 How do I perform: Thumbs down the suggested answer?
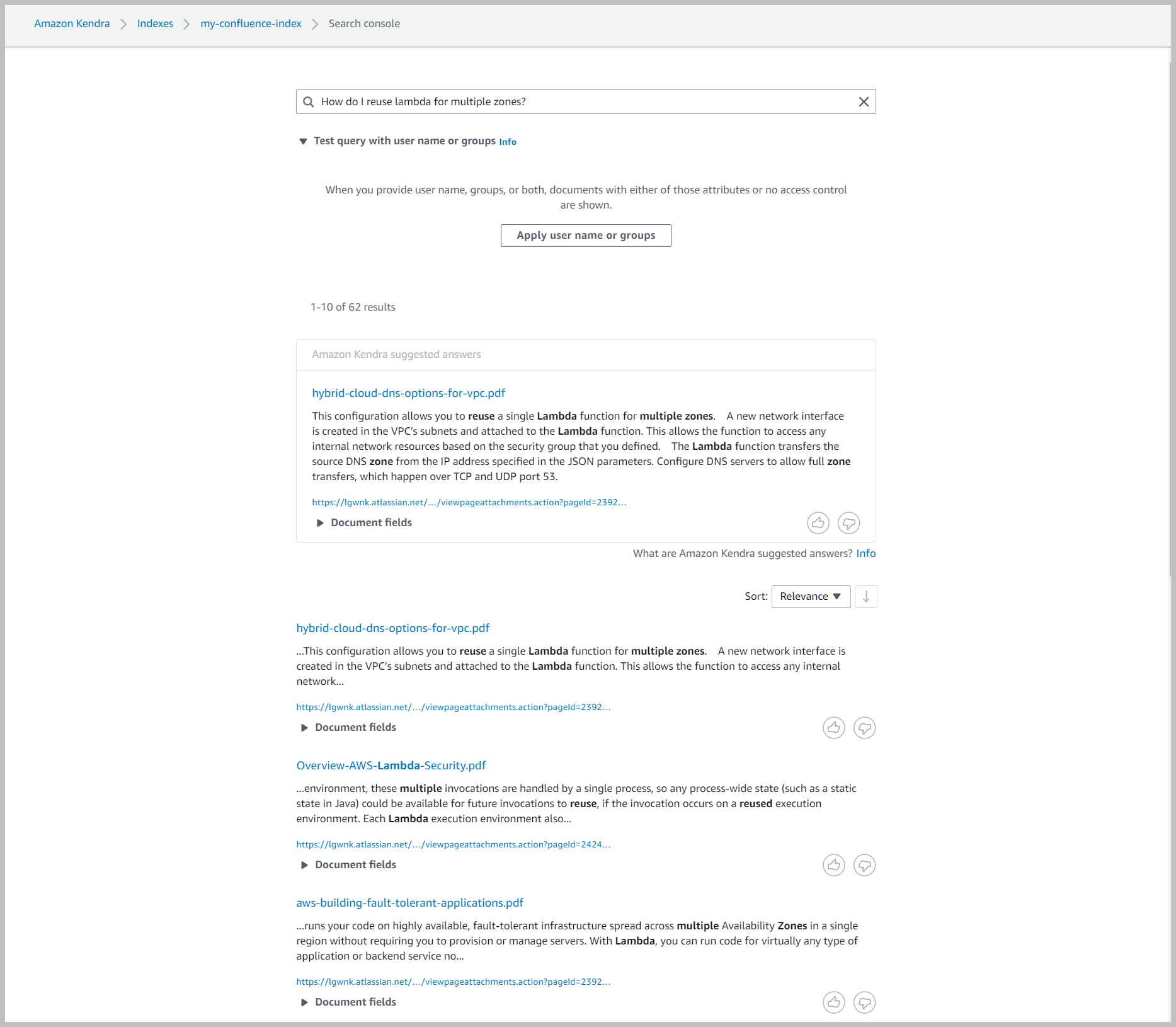(x=849, y=523)
